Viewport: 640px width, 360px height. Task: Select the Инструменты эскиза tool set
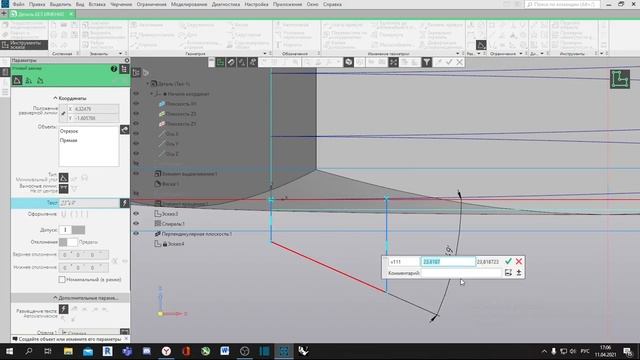[24, 44]
